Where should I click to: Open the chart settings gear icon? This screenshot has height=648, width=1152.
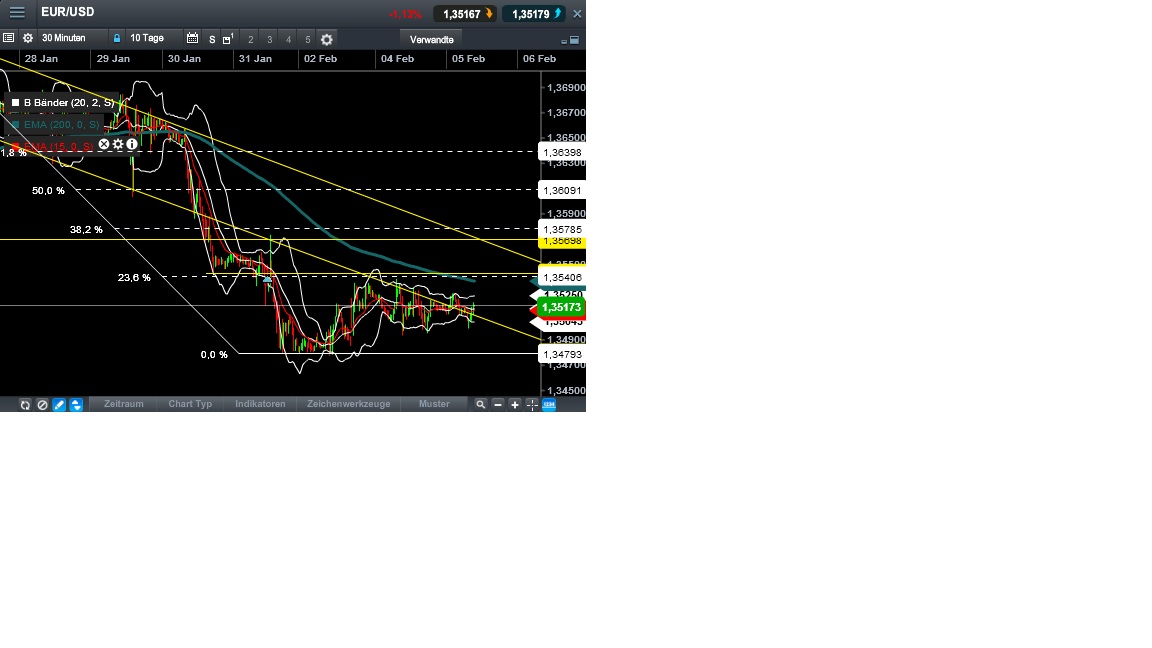click(28, 38)
